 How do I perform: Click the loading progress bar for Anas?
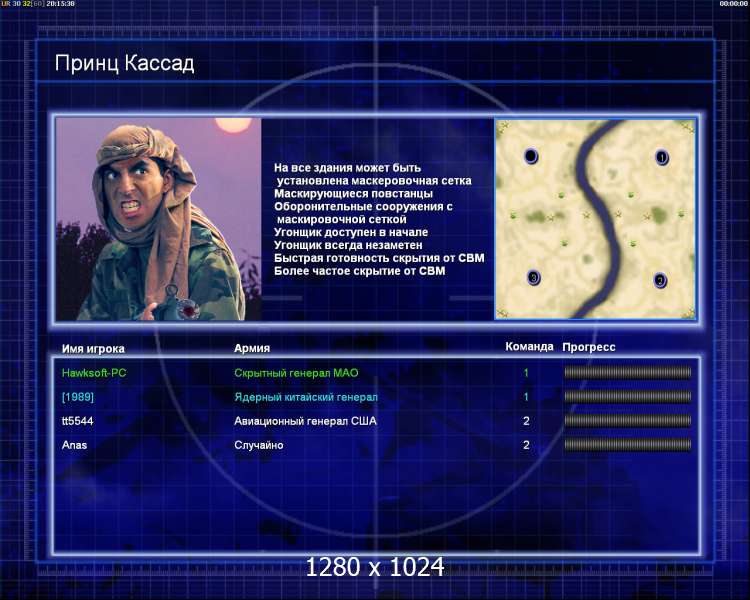(x=628, y=445)
